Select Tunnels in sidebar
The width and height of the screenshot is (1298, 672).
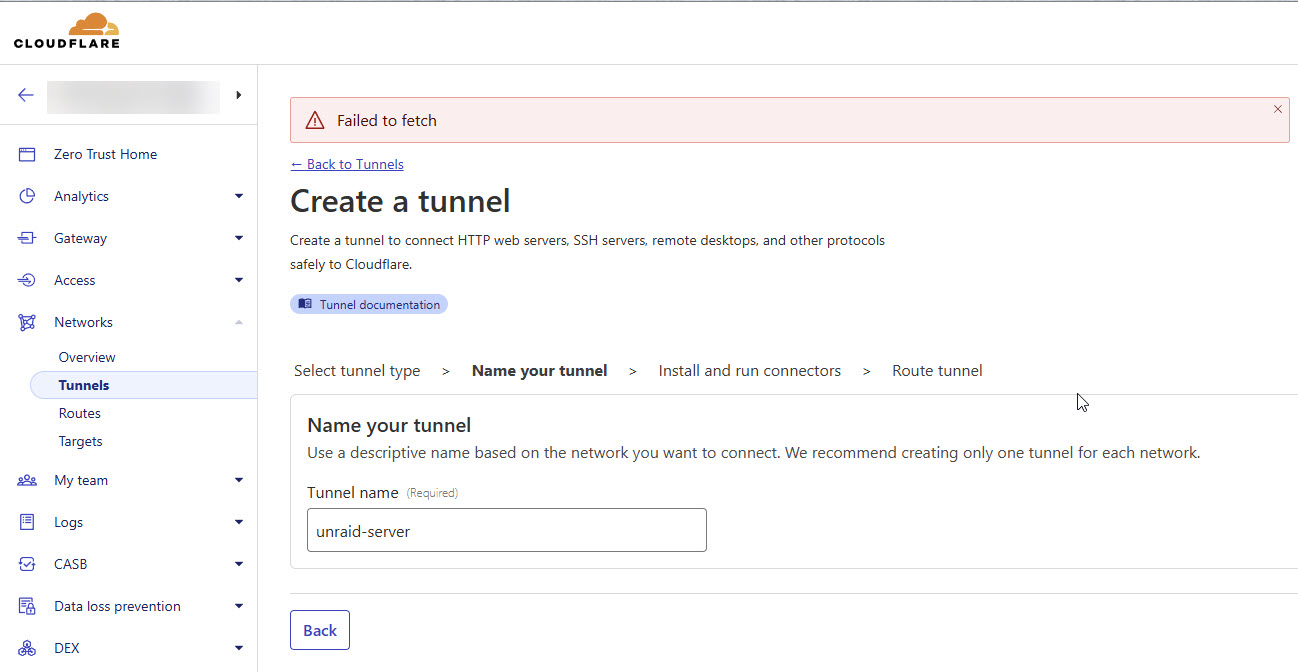click(143, 385)
